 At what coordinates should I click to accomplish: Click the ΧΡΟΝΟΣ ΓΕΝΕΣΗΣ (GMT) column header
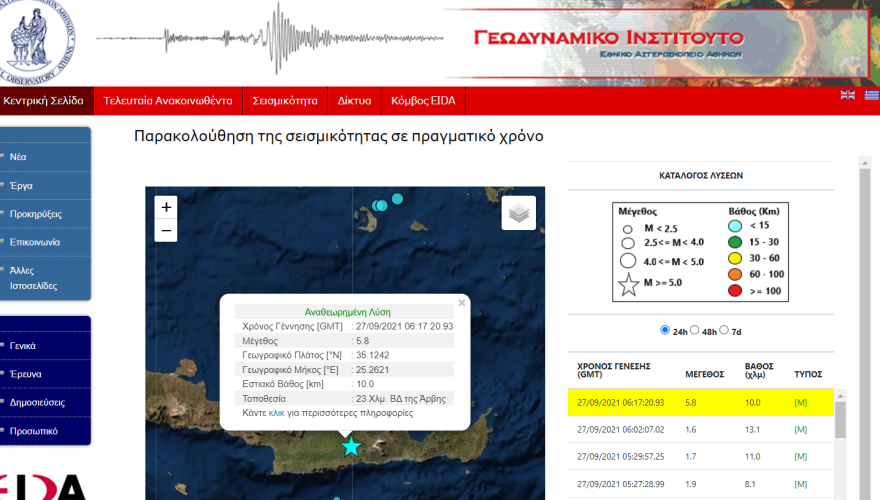coord(613,370)
